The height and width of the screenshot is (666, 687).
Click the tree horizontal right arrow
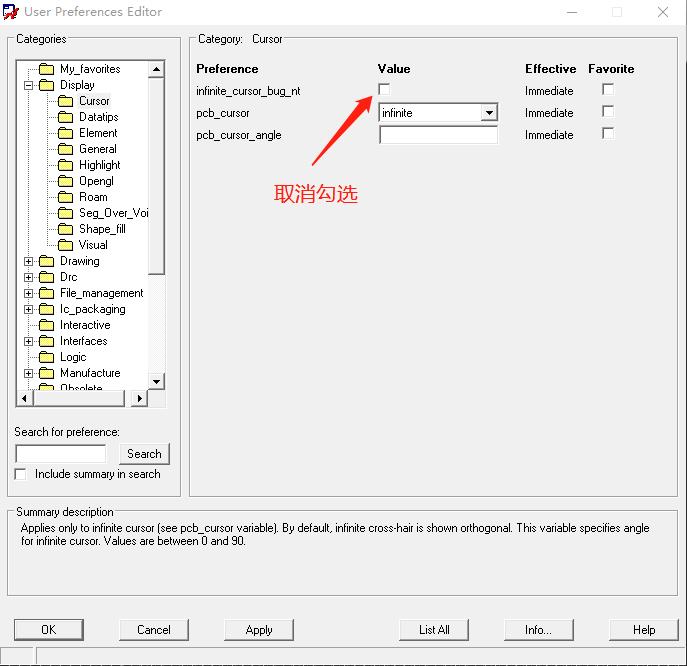coord(139,398)
